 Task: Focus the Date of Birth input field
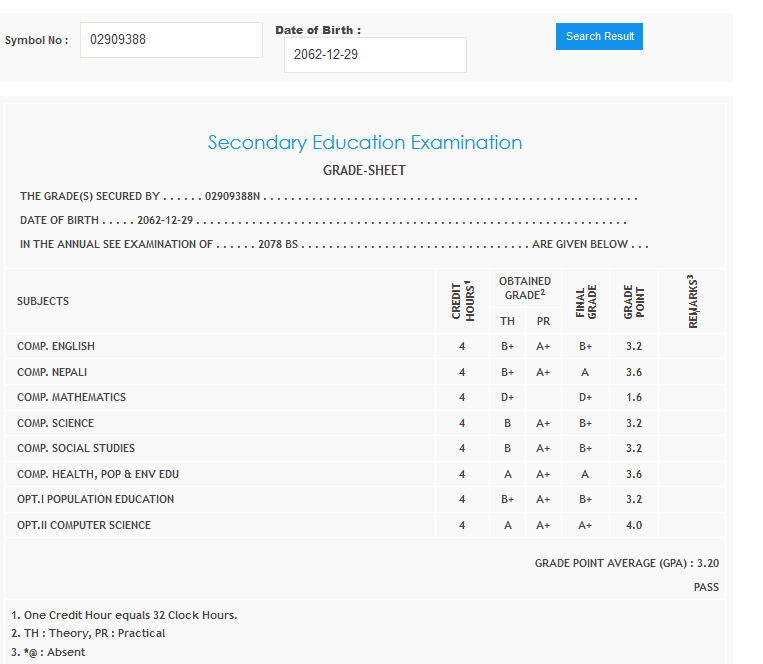tap(375, 55)
